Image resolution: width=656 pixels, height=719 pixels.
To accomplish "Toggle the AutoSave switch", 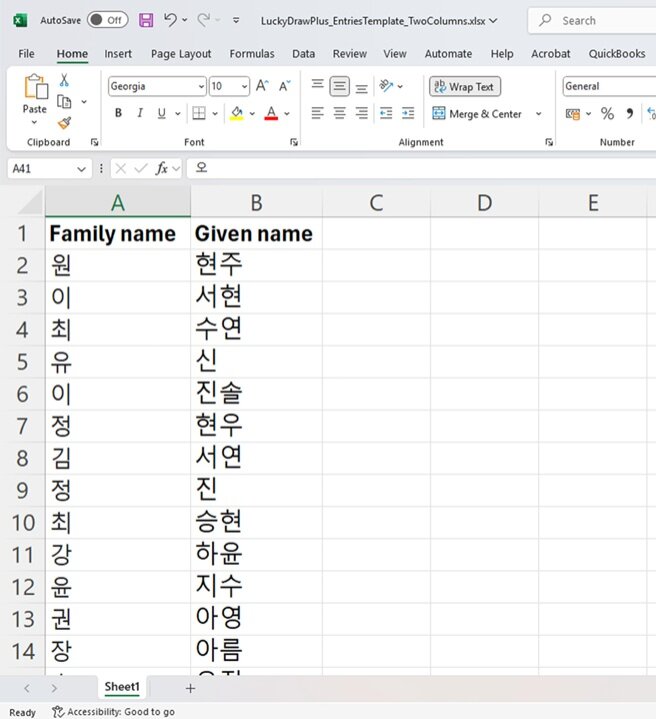I will coord(107,20).
